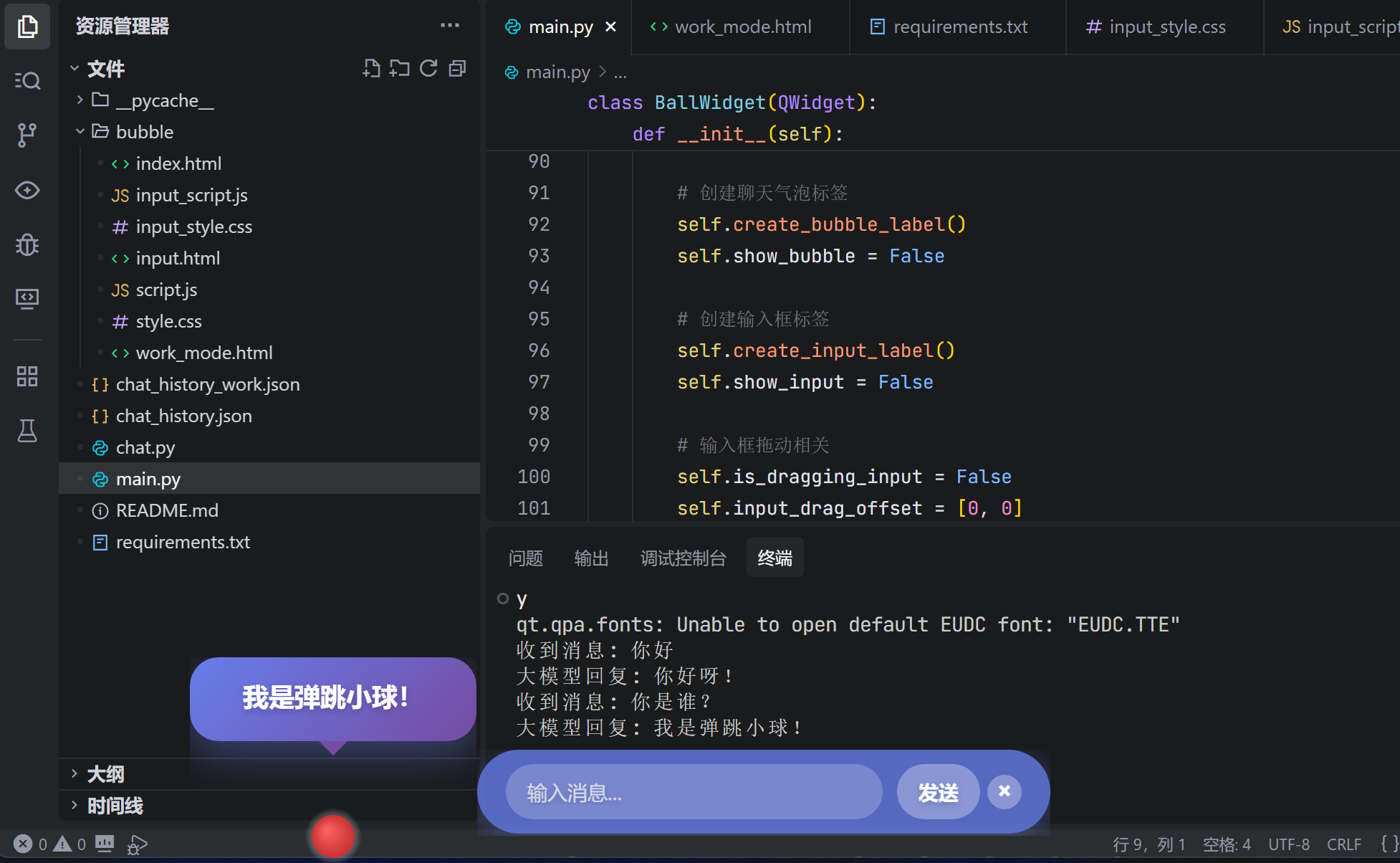Click the warnings triangle in status bar
Image resolution: width=1400 pixels, height=863 pixels.
63,844
